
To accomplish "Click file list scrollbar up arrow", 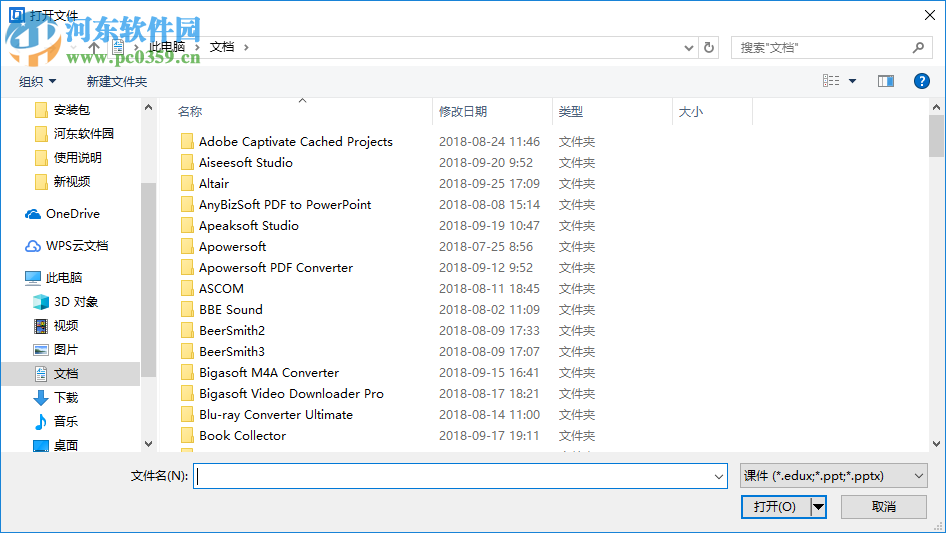I will (x=936, y=107).
